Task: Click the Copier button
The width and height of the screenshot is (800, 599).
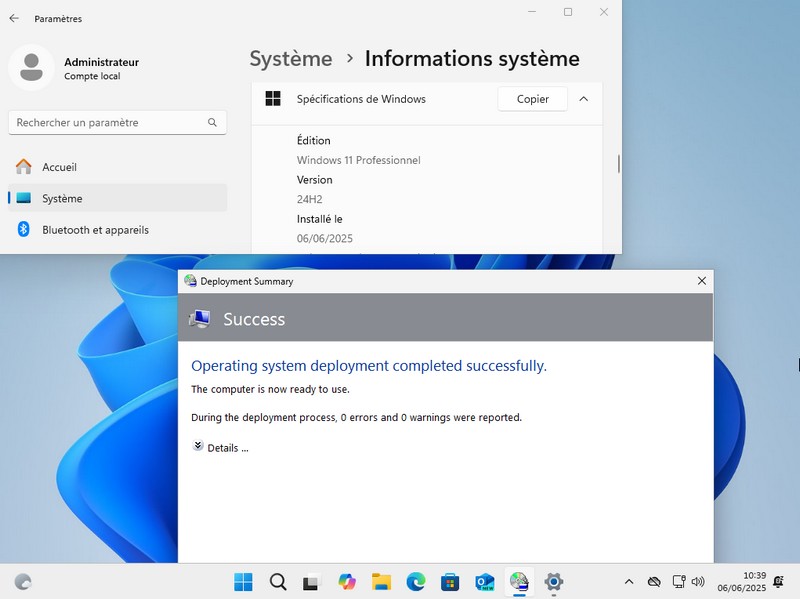Action: coord(532,99)
